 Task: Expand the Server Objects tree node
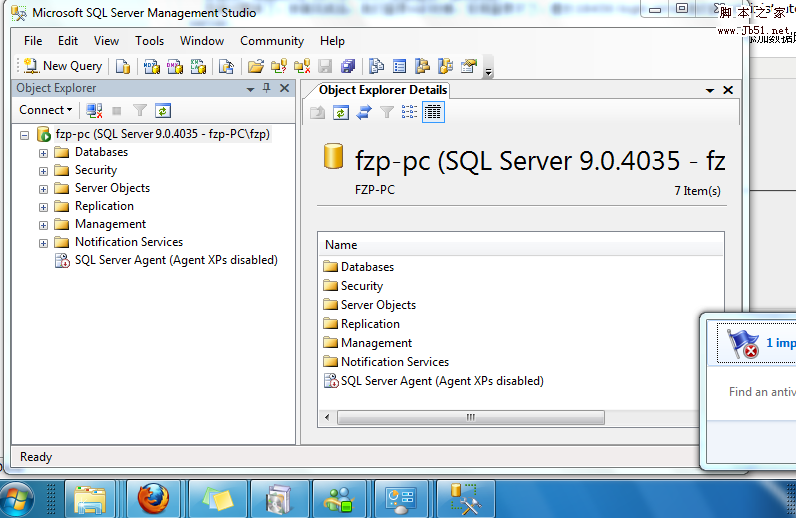[43, 189]
